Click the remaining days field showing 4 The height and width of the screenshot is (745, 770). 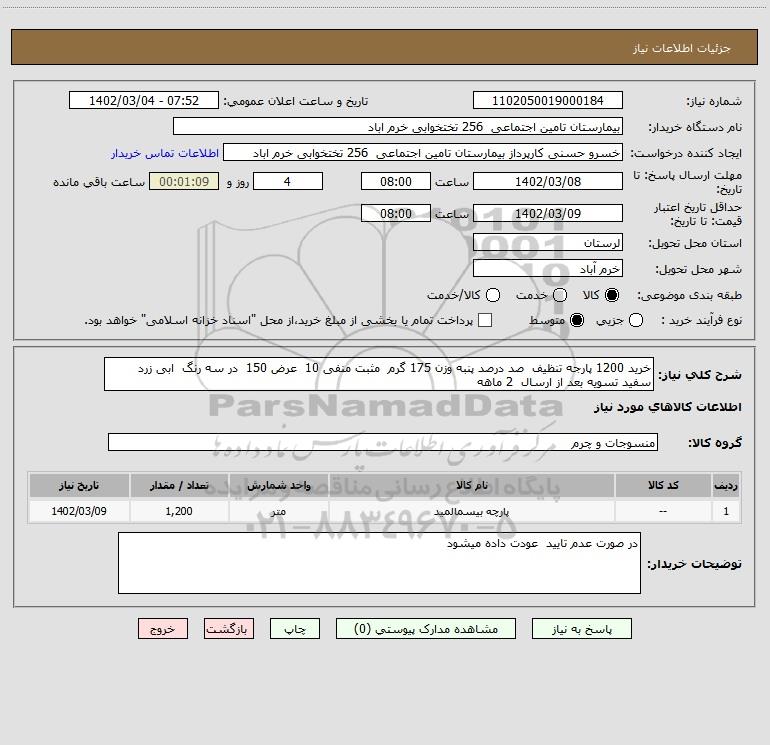(288, 181)
